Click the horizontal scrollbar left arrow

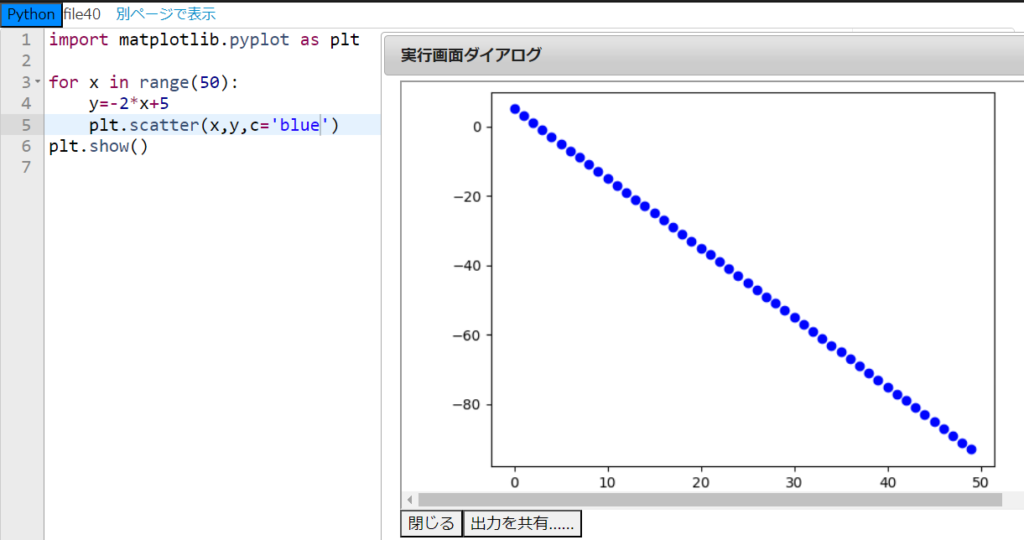tap(409, 500)
